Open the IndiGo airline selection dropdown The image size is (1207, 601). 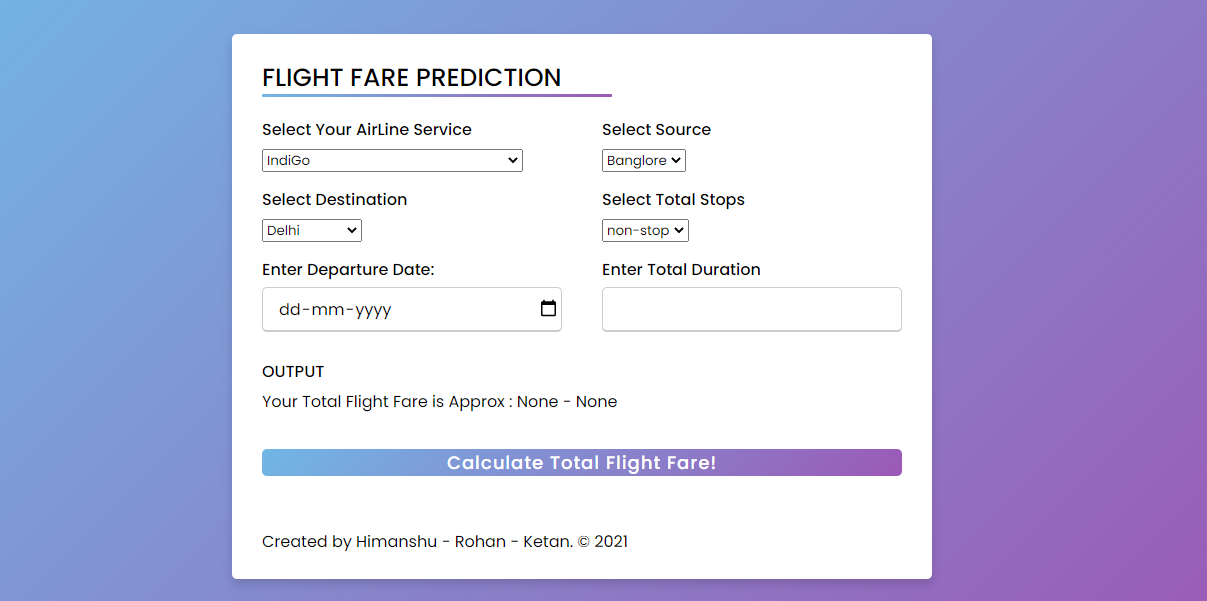coord(390,160)
